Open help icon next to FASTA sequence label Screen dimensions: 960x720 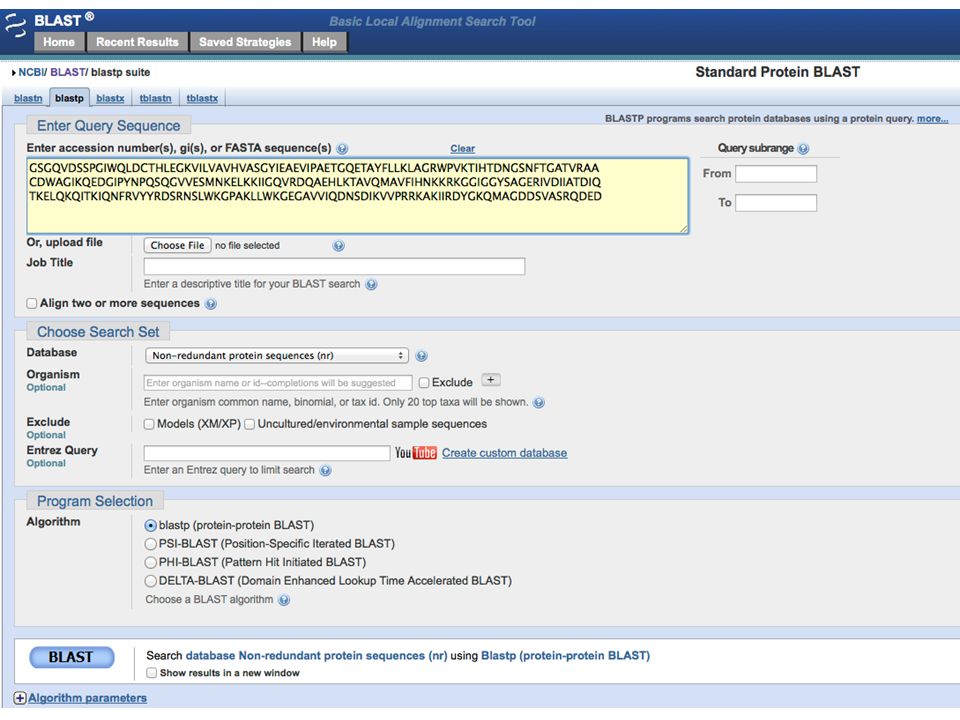(342, 148)
